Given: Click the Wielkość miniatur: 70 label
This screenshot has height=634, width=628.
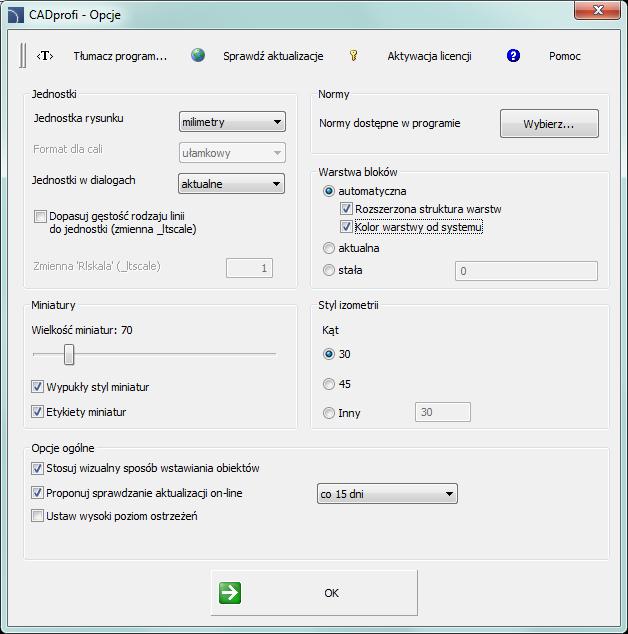Looking at the screenshot, I should point(82,330).
